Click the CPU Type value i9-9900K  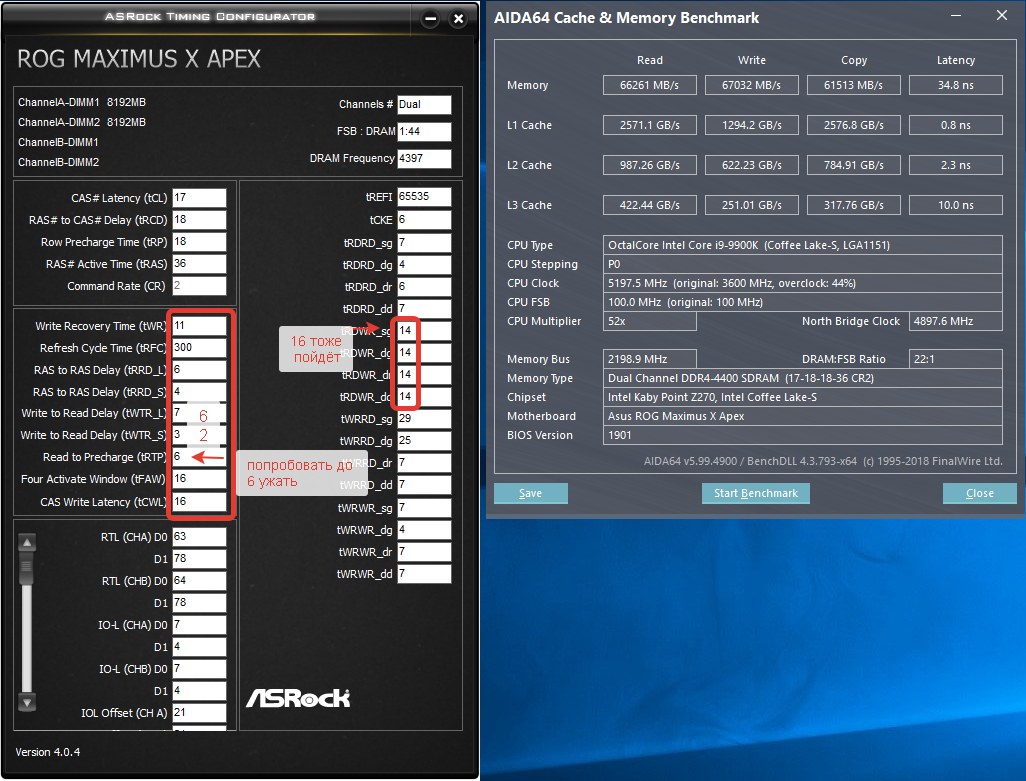pos(803,245)
